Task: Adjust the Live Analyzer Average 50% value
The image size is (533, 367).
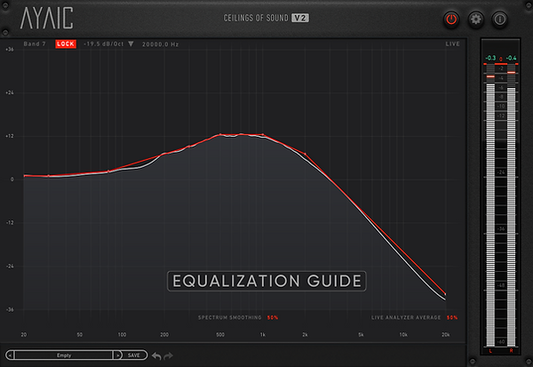Action: pos(452,317)
